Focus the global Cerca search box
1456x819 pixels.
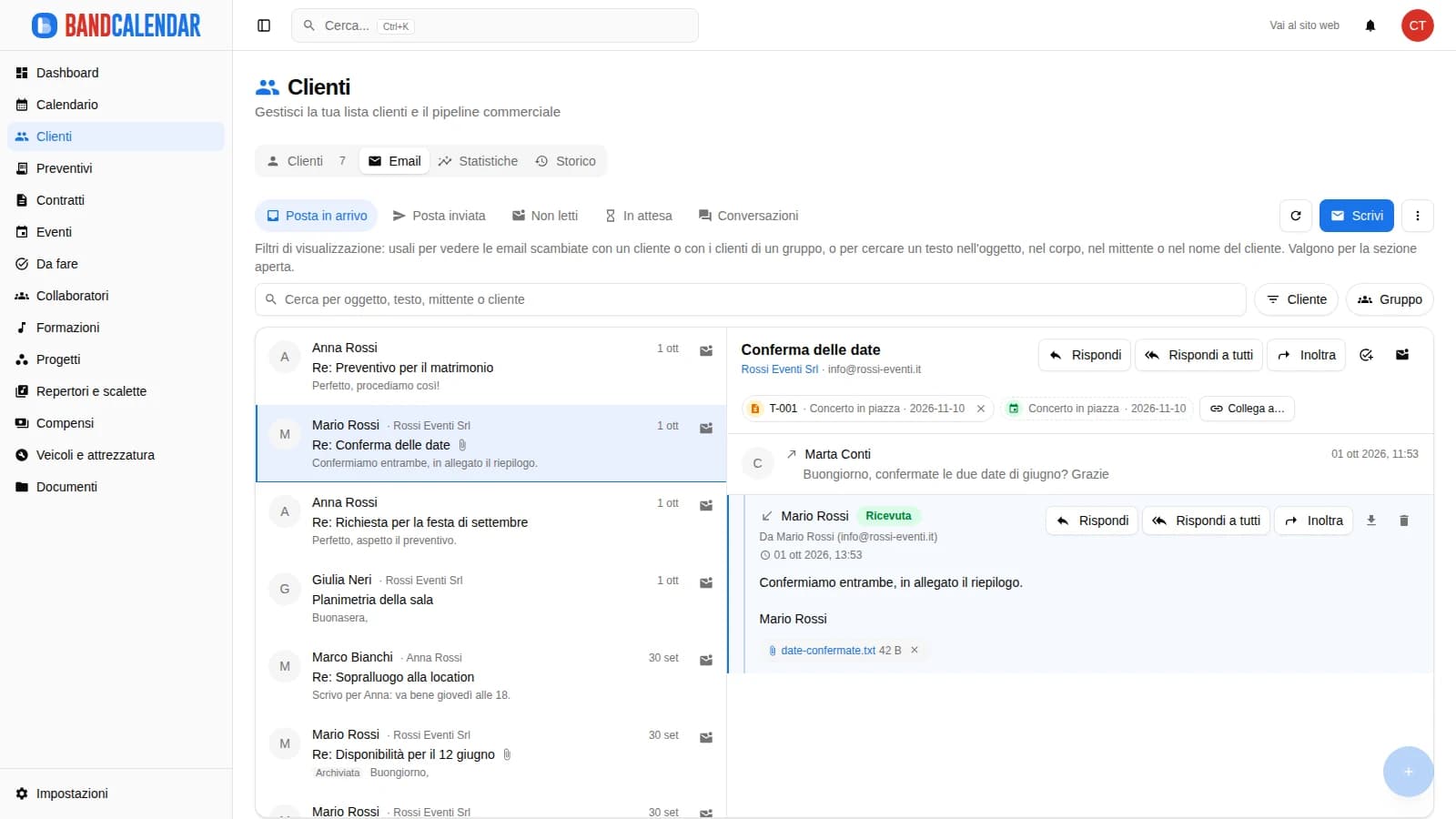(495, 25)
